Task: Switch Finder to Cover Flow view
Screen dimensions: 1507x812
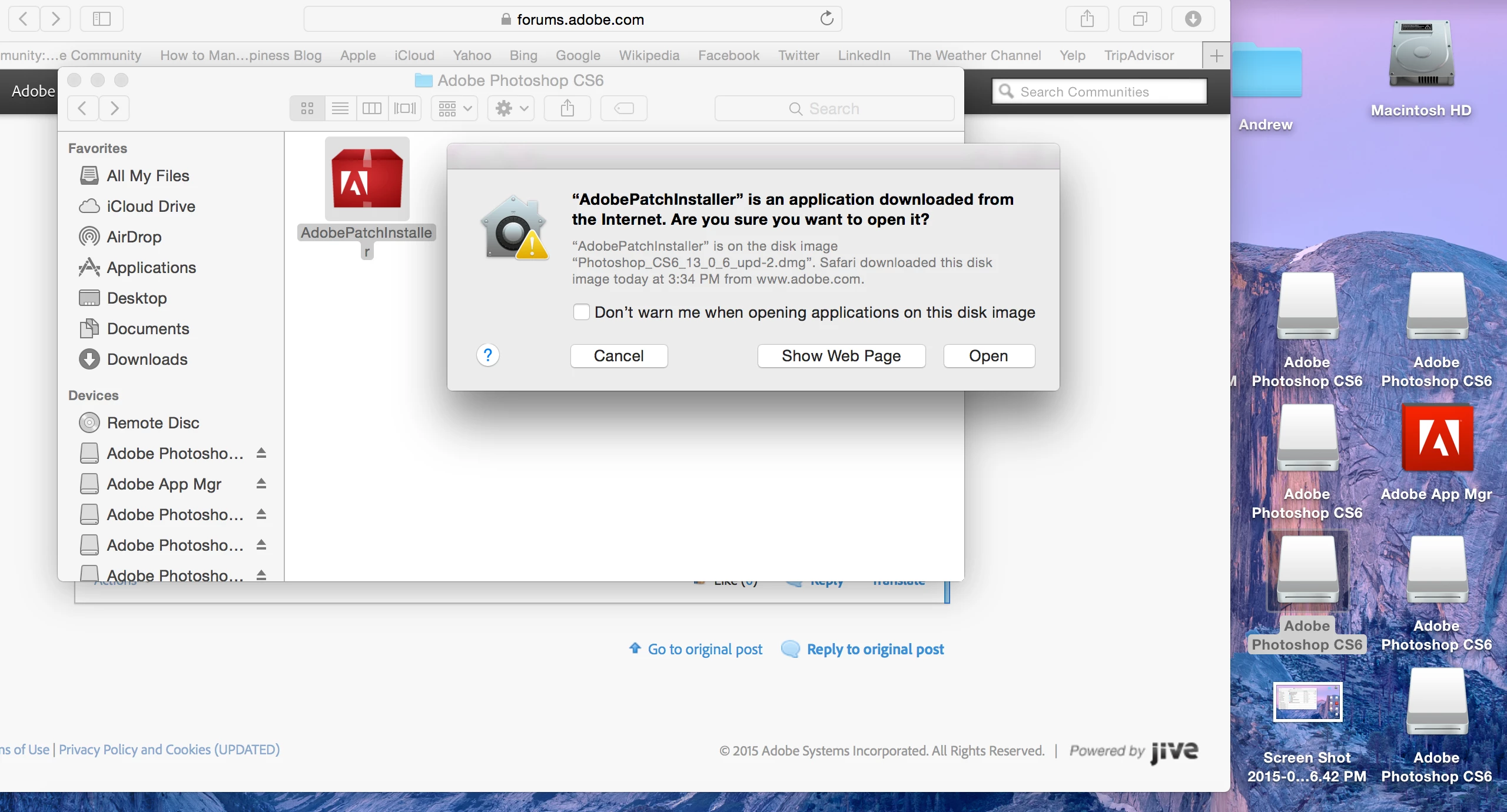Action: 404,108
